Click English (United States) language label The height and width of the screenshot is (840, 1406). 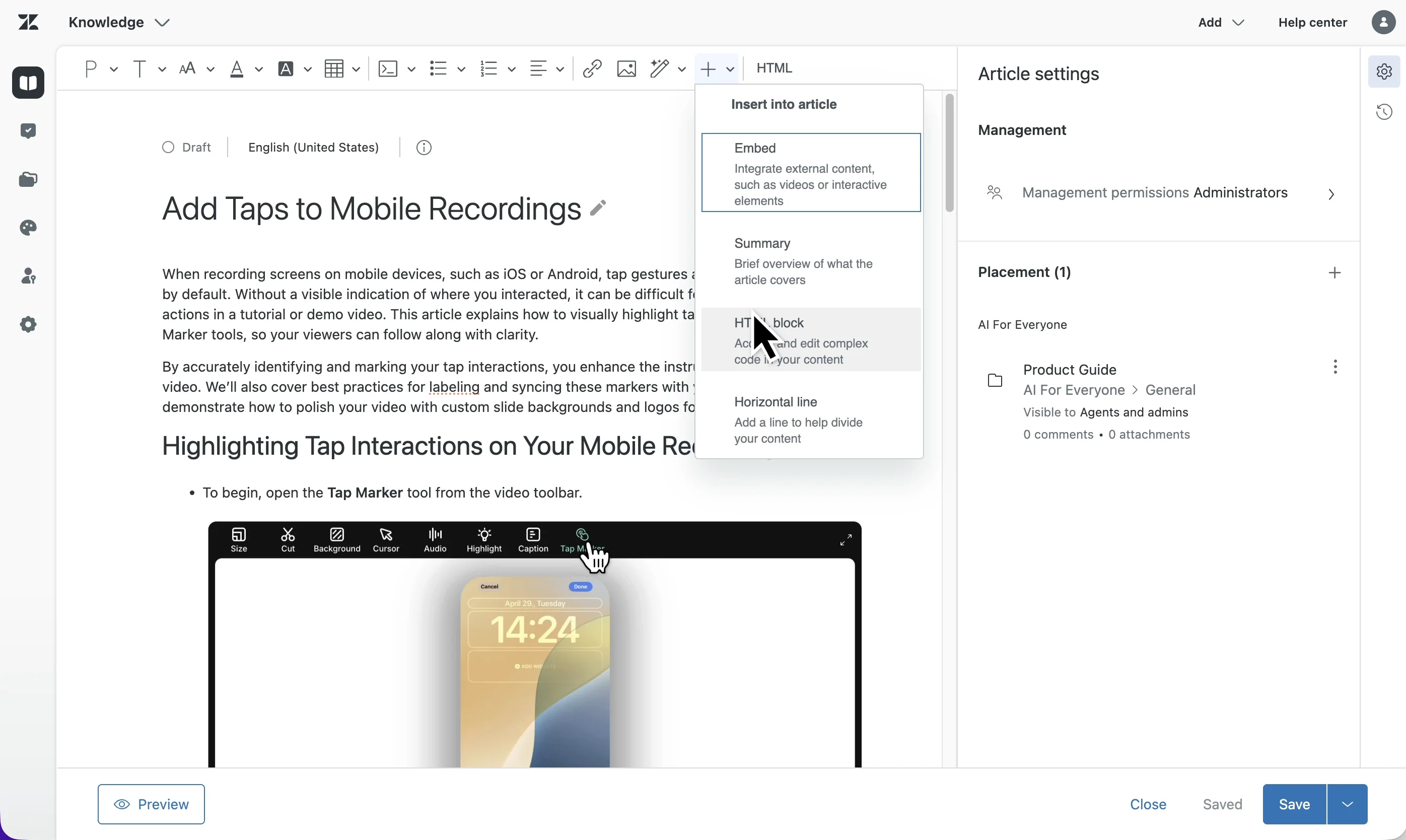314,147
